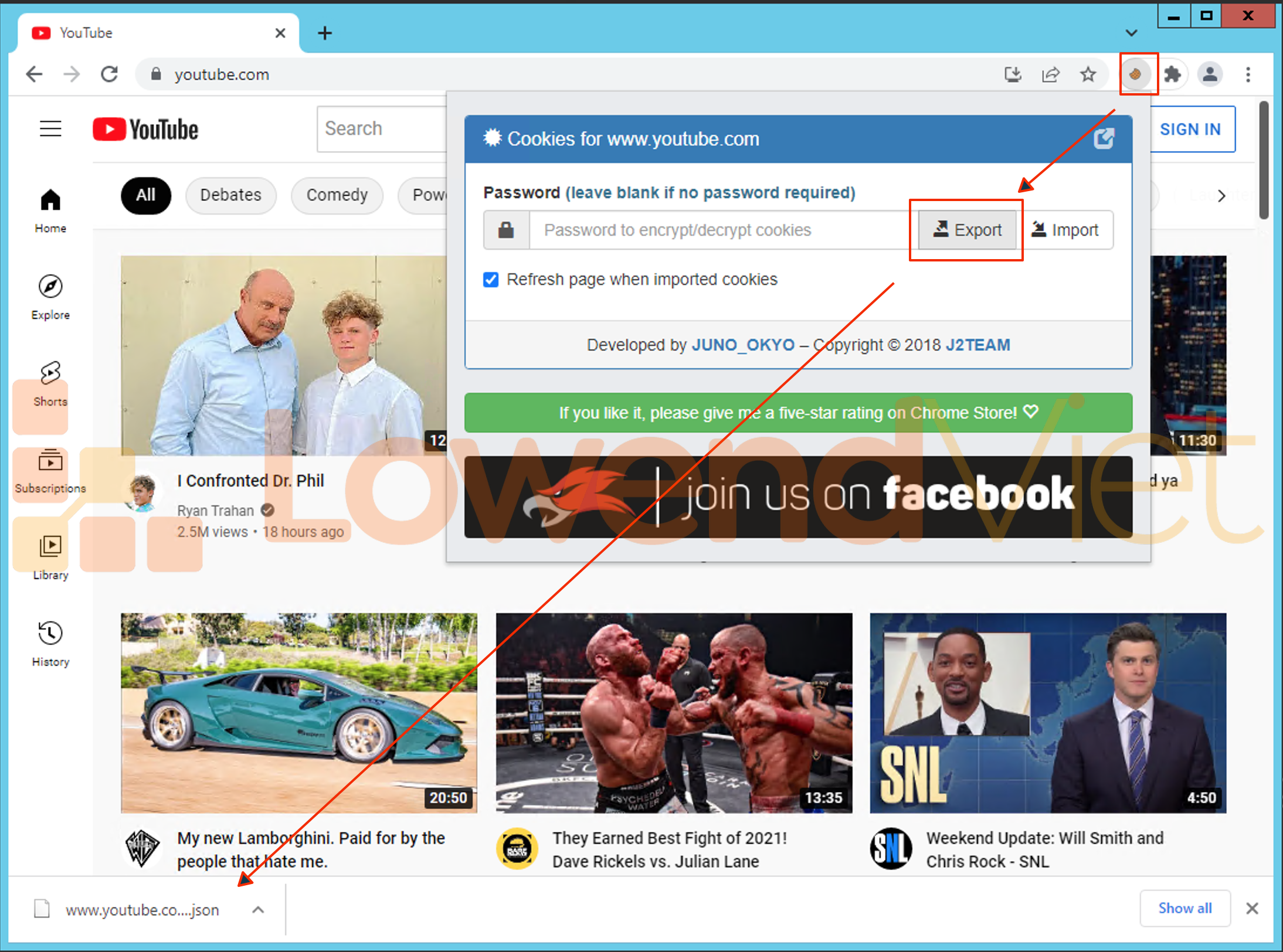Open the popup in new window icon
The image size is (1283, 952).
pyautogui.click(x=1104, y=139)
